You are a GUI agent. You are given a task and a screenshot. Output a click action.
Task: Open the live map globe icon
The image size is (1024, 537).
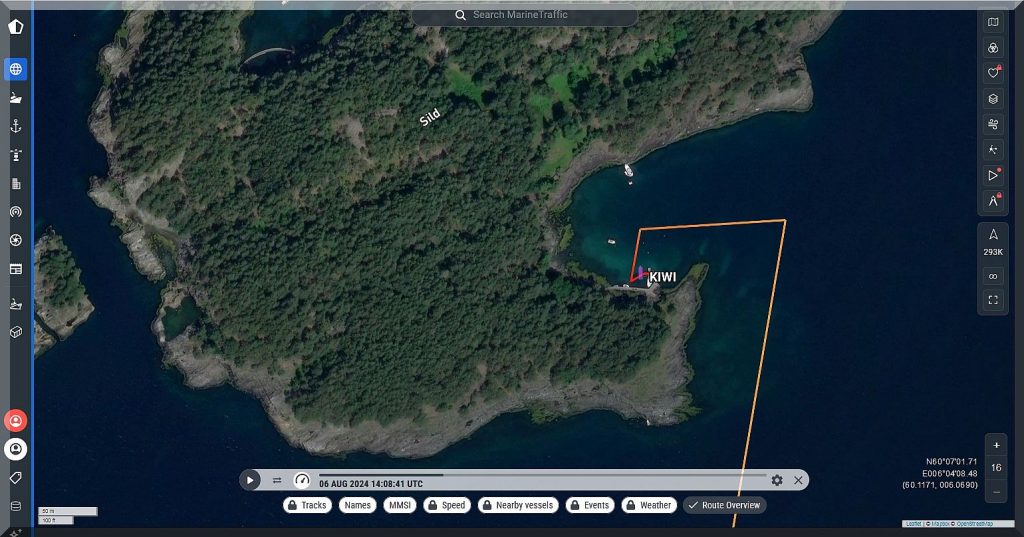click(15, 69)
